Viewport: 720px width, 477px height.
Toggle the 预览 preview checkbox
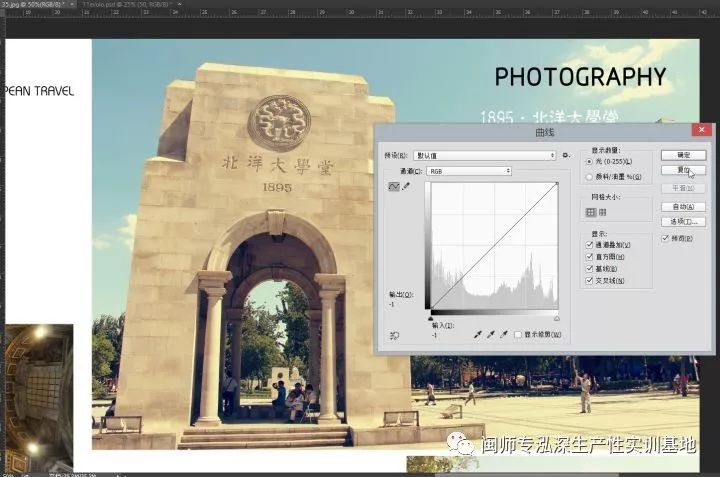coord(665,238)
